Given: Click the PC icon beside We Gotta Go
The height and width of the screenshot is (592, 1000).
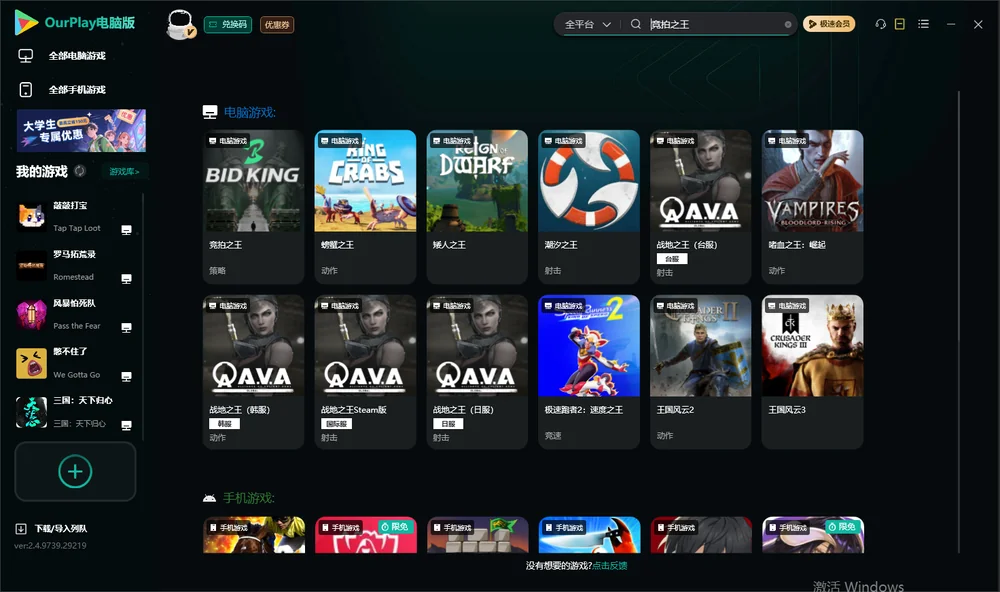Looking at the screenshot, I should click(126, 376).
